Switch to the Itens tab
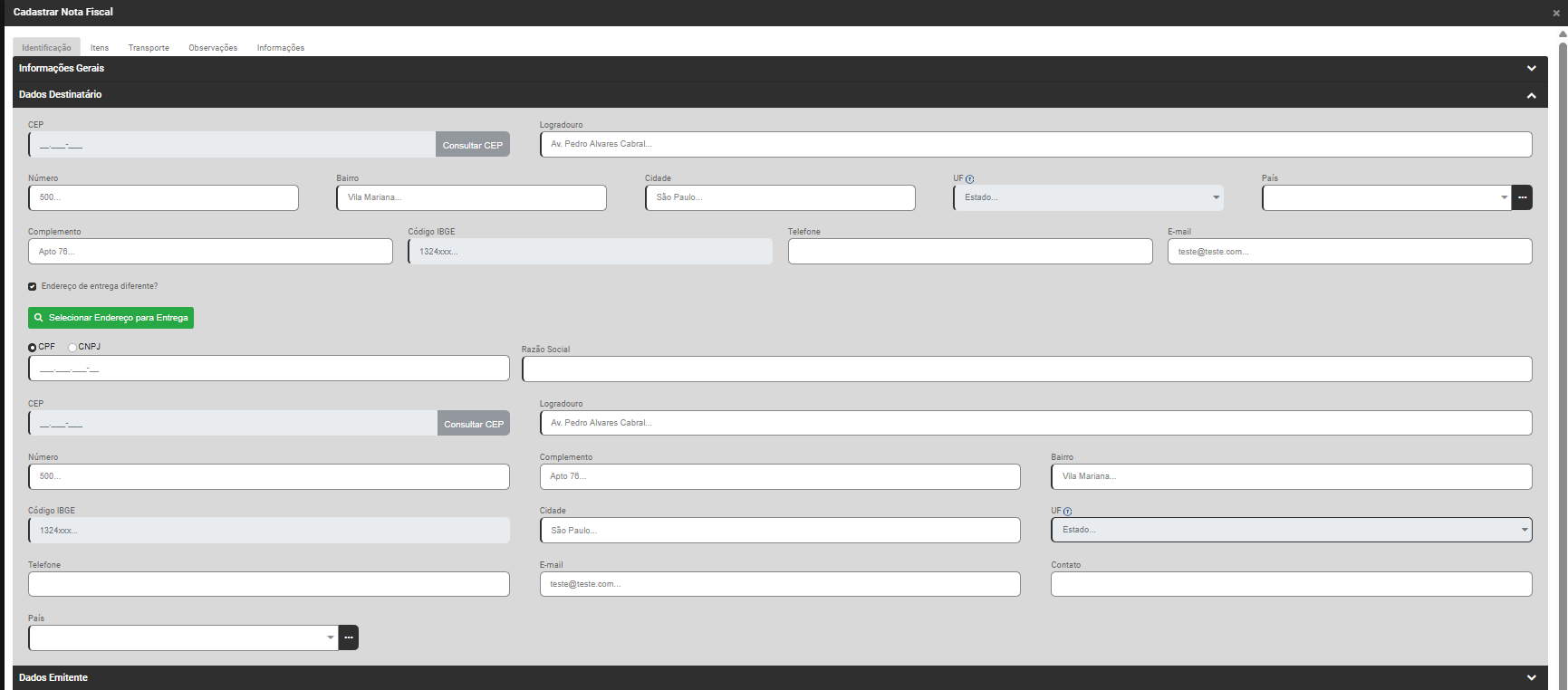This screenshot has width=1568, height=690. click(100, 48)
